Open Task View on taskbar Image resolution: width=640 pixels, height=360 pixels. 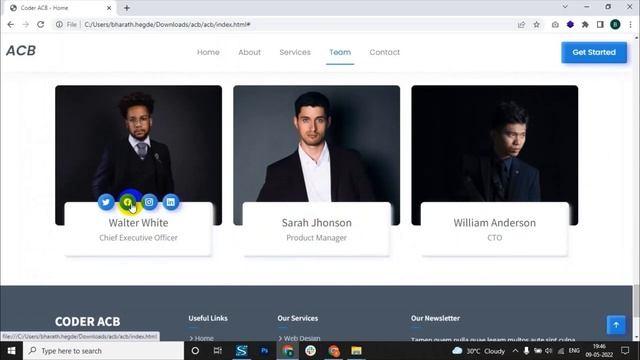[x=218, y=351]
